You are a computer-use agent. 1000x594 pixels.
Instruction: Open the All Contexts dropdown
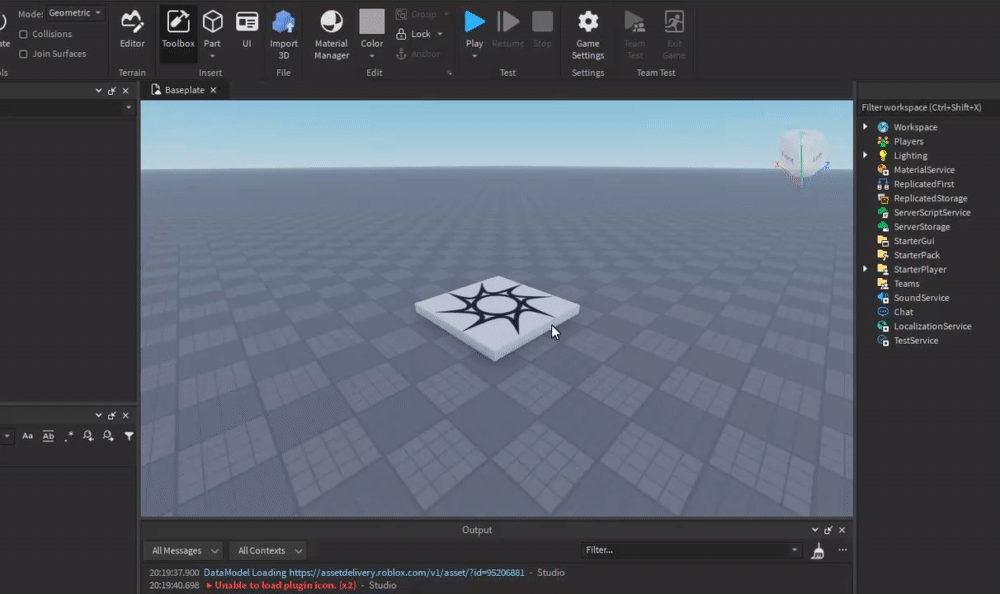(268, 551)
